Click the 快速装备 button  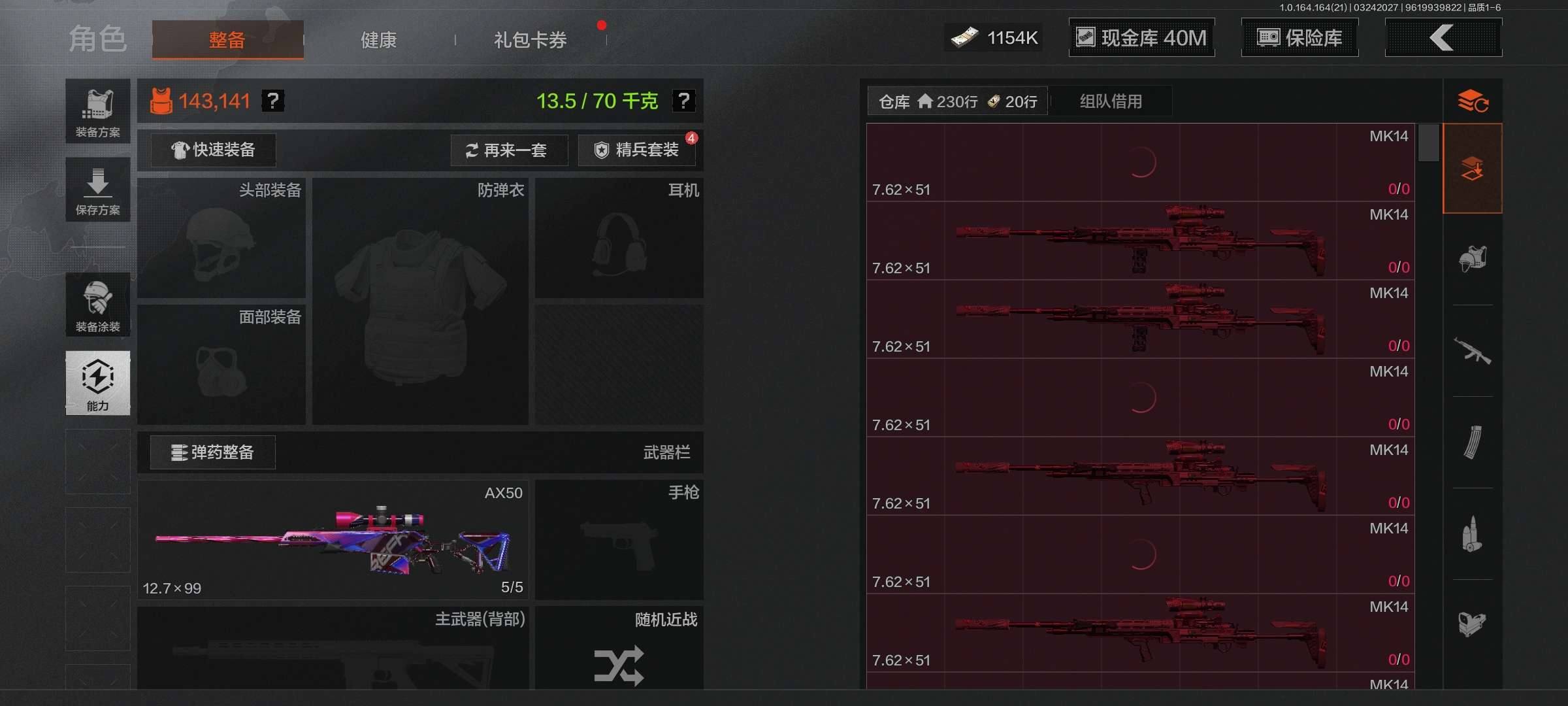(213, 150)
